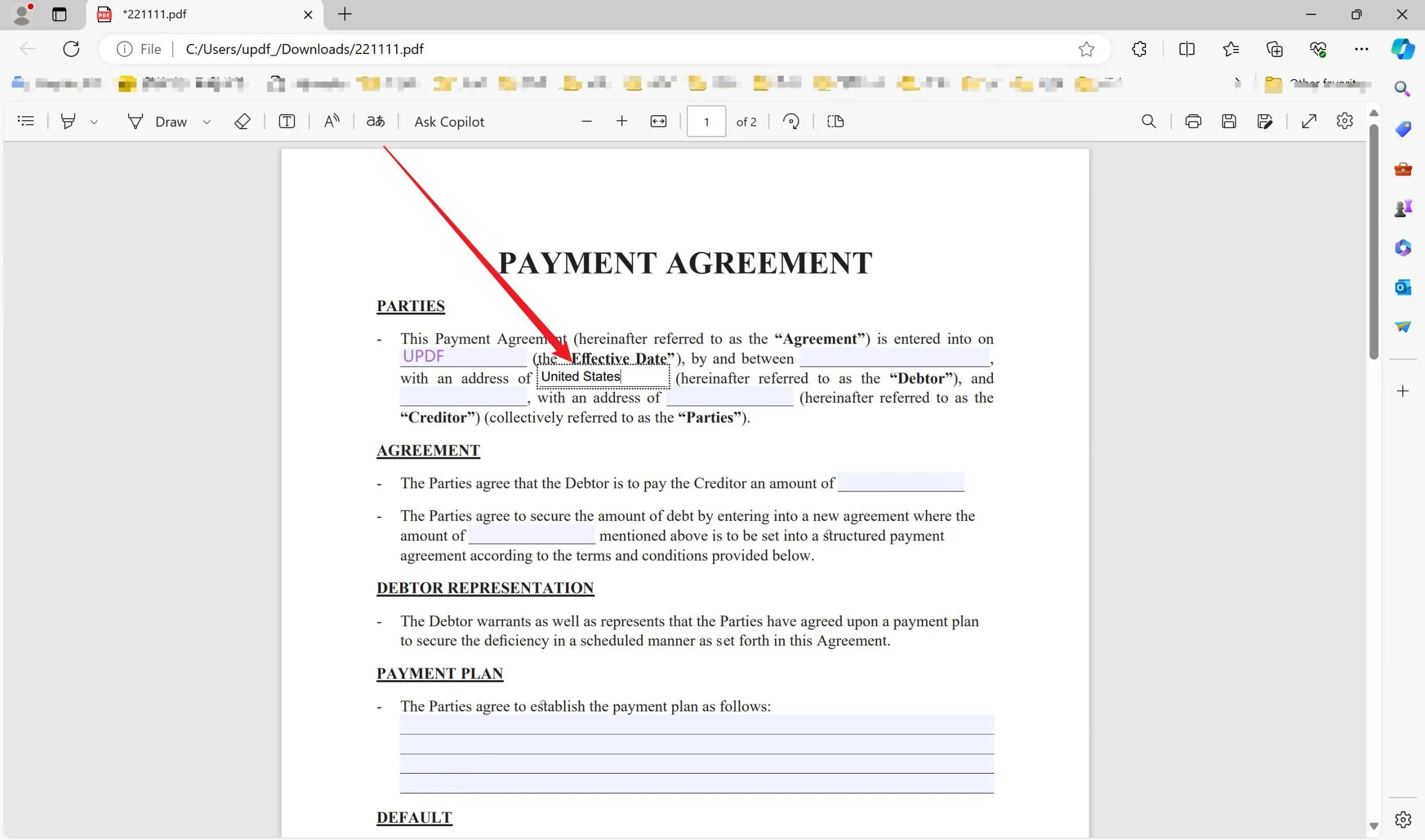This screenshot has width=1425, height=840.
Task: Click the page fit width icon
Action: pyautogui.click(x=658, y=121)
